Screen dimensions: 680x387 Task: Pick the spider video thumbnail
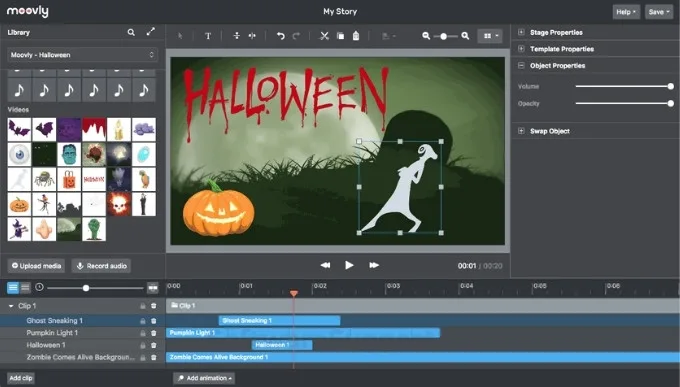44,179
